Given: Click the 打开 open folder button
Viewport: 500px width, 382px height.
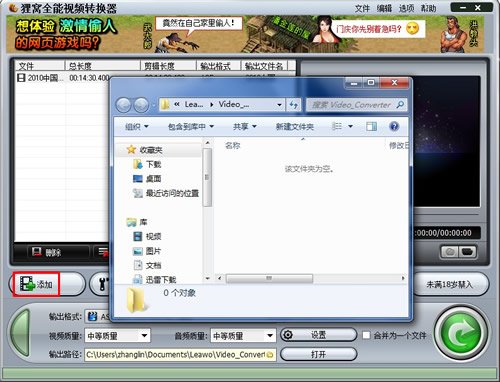Looking at the screenshot, I should 318,354.
